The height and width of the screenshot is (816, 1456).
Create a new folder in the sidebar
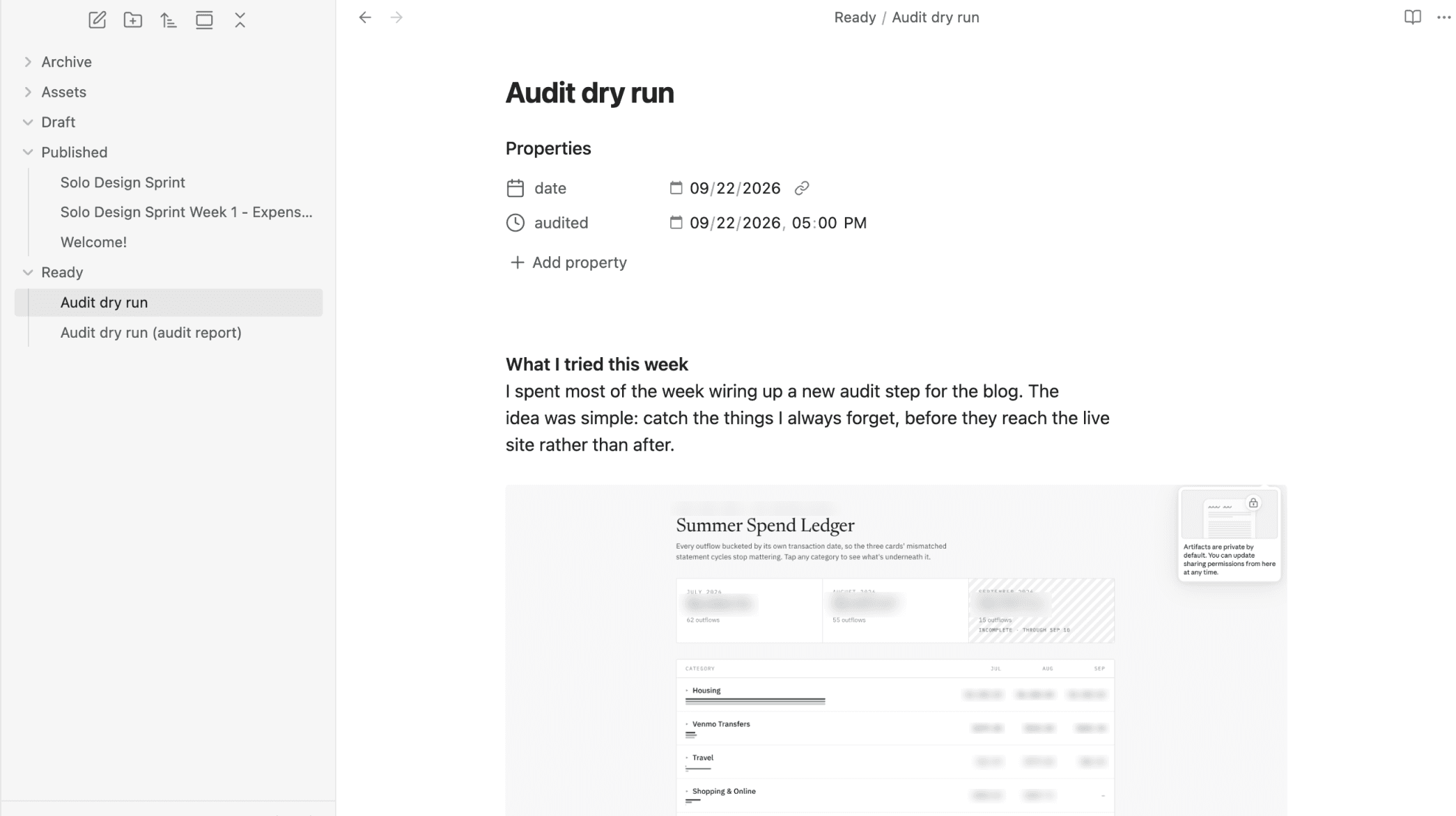133,19
